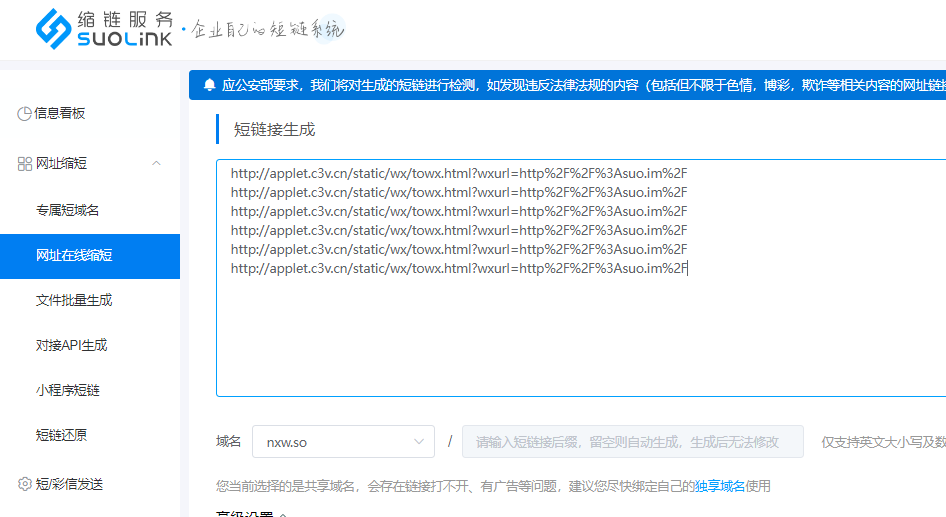Click the bell notification icon in banner
This screenshot has width=946, height=517.
tap(209, 85)
